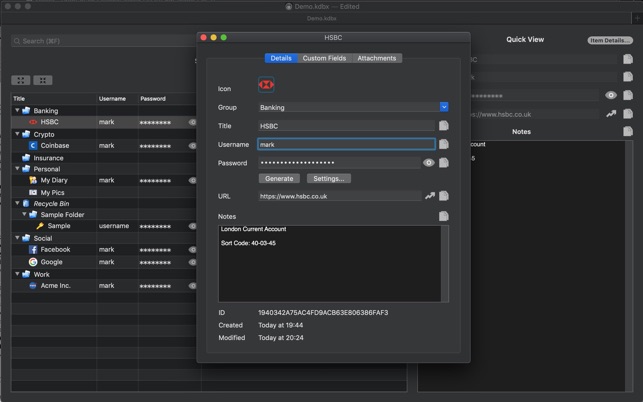Show password for Google row
Image resolution: width=643 pixels, height=402 pixels.
[x=192, y=262]
